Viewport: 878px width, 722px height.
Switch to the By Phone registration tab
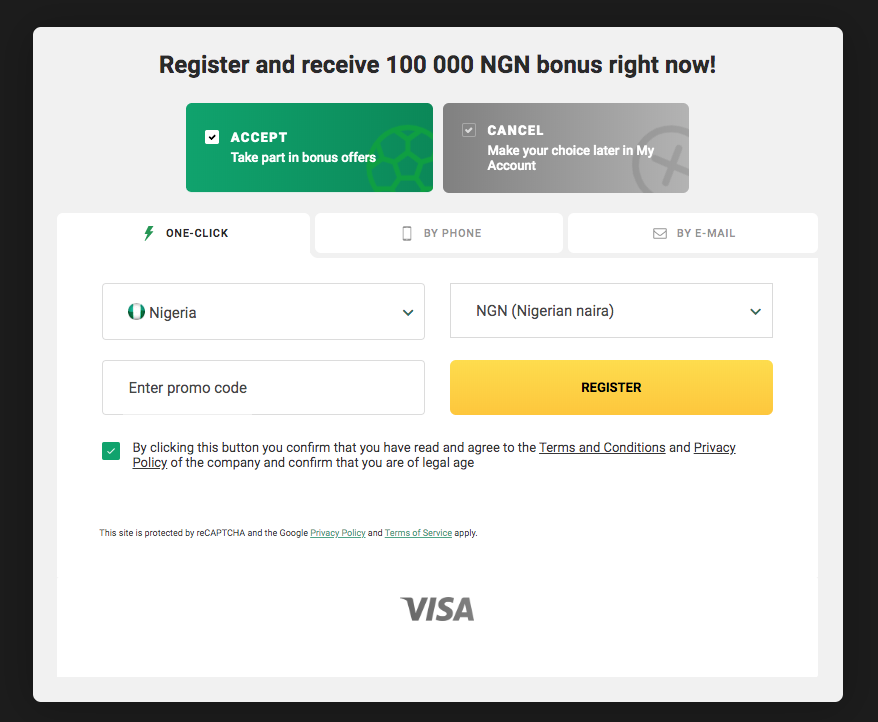pyautogui.click(x=438, y=233)
